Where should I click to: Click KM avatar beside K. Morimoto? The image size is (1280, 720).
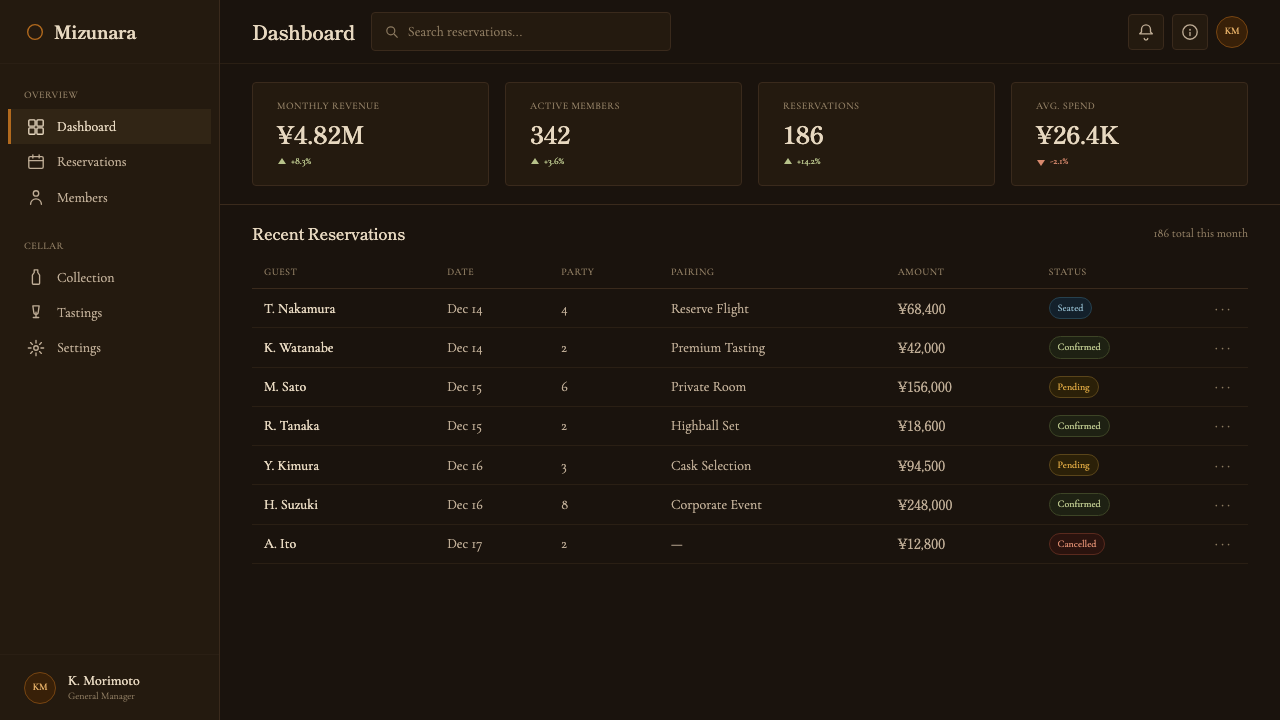point(40,688)
